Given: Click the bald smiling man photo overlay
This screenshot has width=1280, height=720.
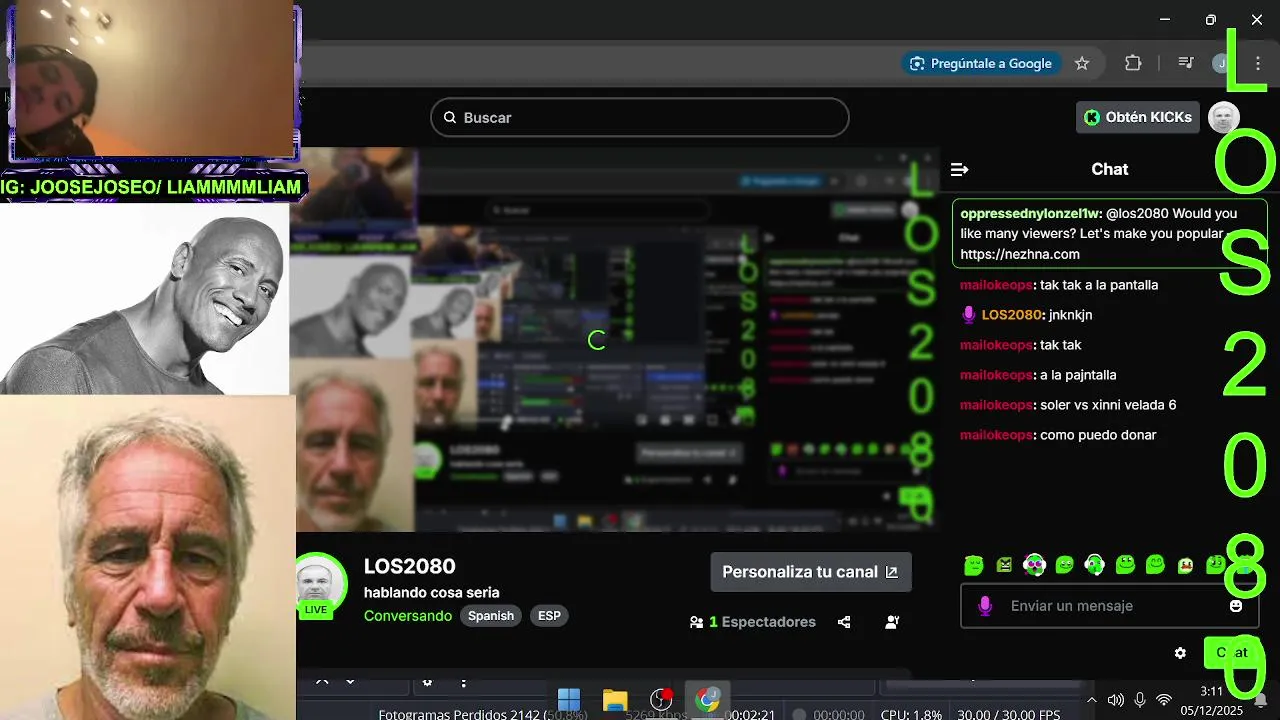Looking at the screenshot, I should 145,298.
